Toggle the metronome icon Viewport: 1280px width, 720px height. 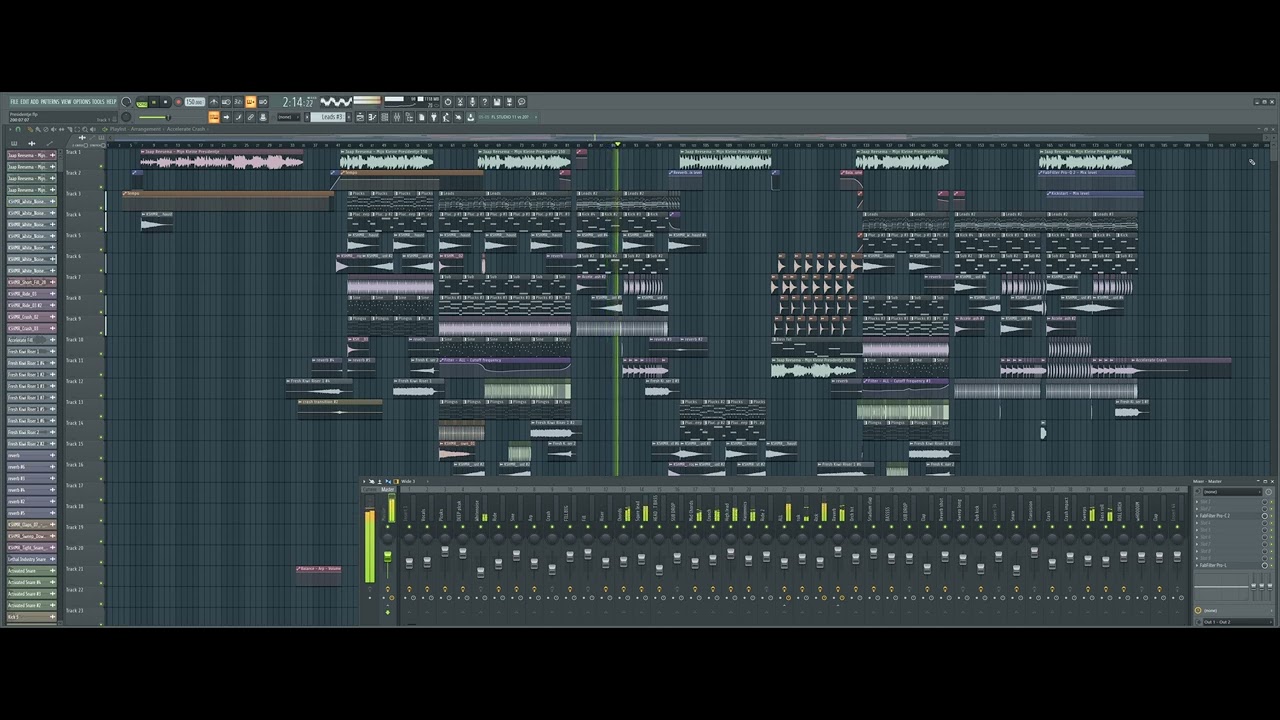[x=214, y=102]
